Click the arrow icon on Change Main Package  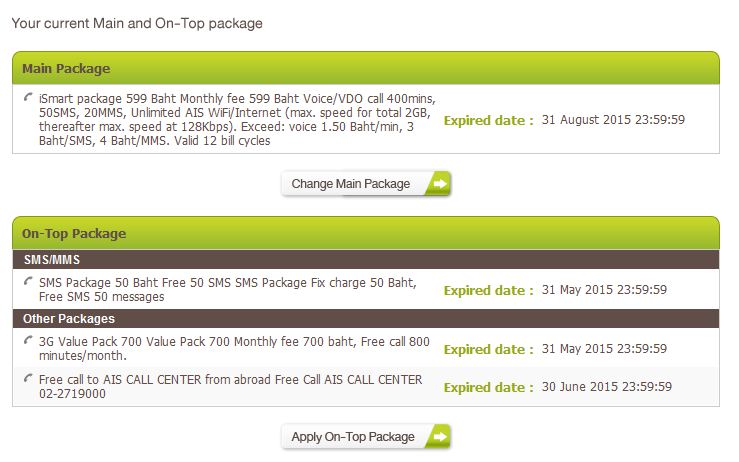tap(438, 184)
